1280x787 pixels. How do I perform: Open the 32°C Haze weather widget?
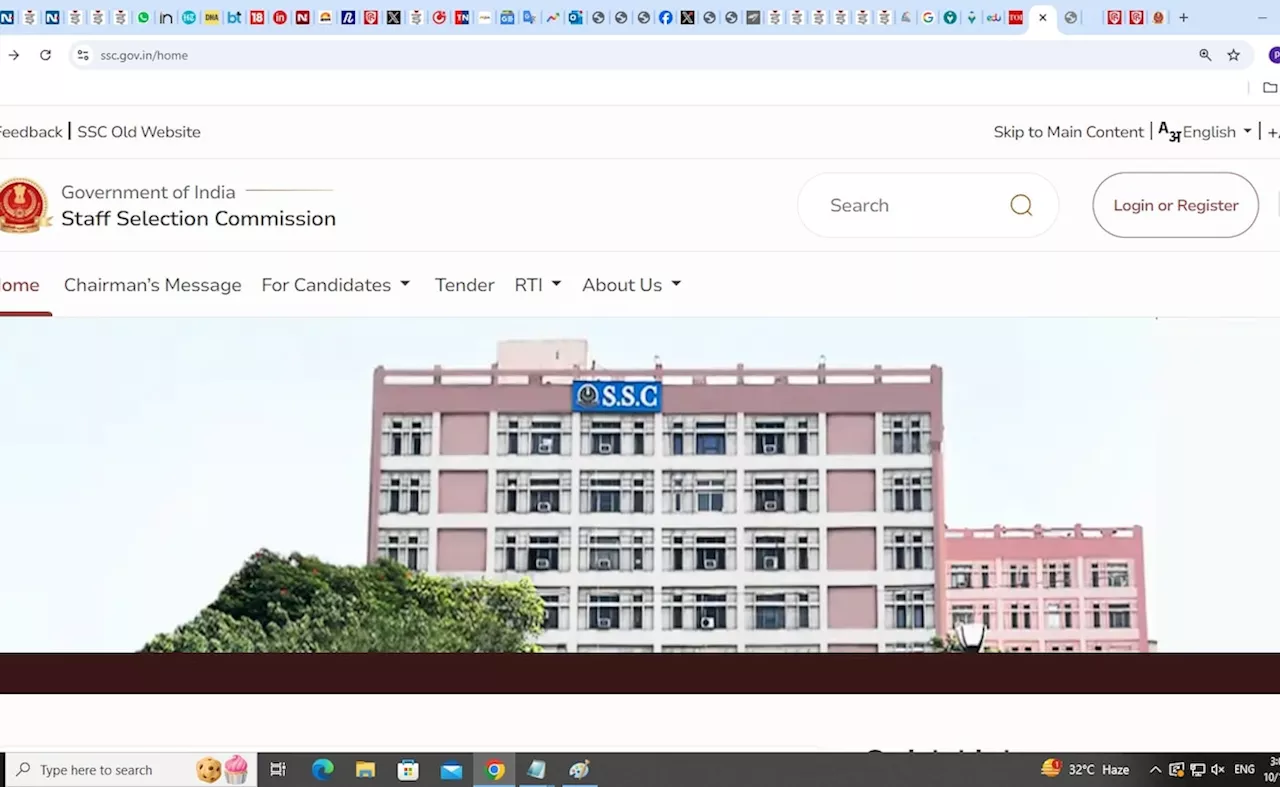(1085, 769)
